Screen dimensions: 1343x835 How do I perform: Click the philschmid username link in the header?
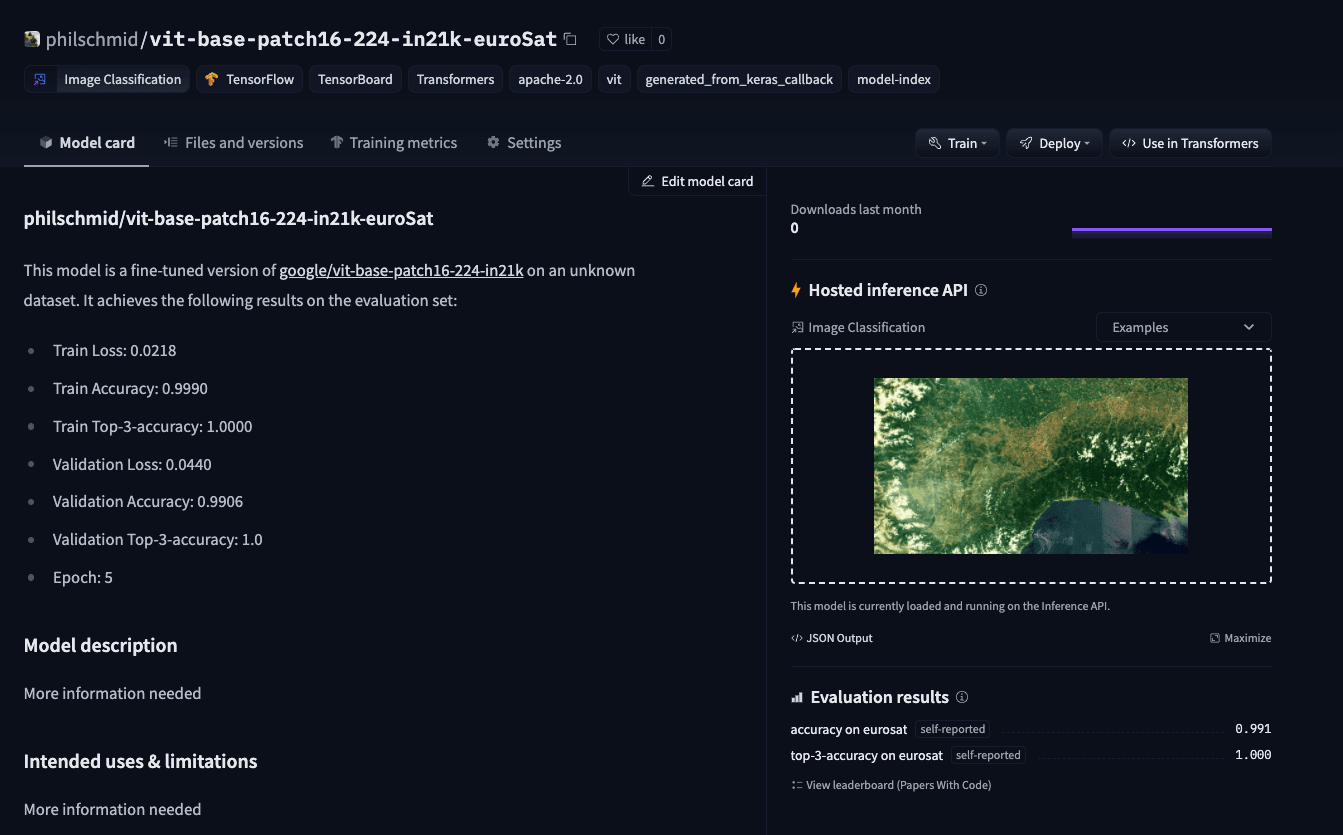93,39
